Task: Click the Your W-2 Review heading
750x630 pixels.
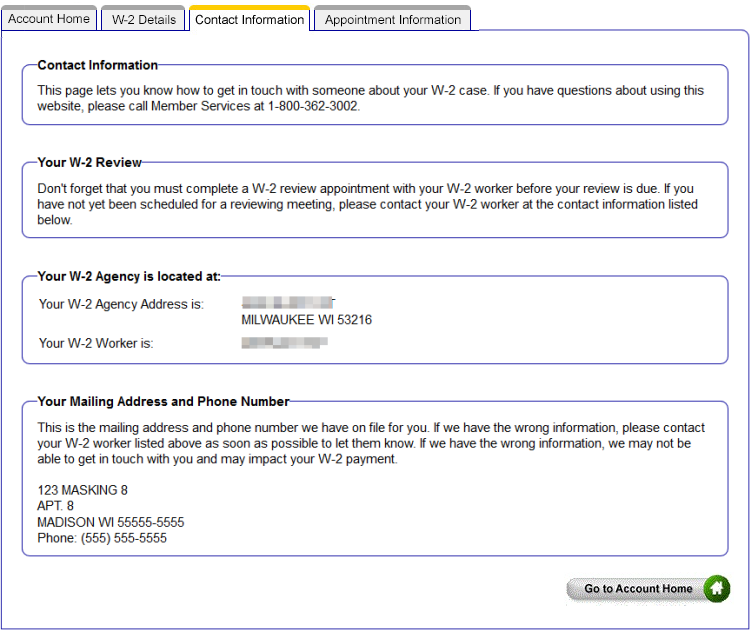Action: pyautogui.click(x=90, y=162)
